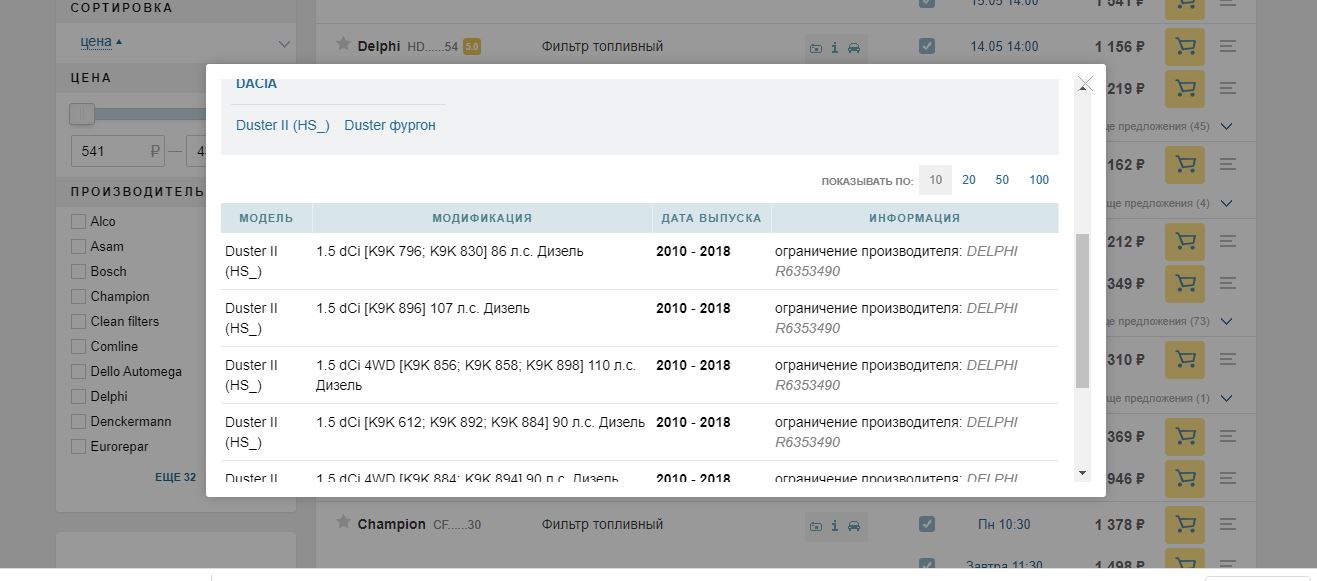1317x581 pixels.
Task: Expand the 1 more offer chevron
Action: [1228, 398]
